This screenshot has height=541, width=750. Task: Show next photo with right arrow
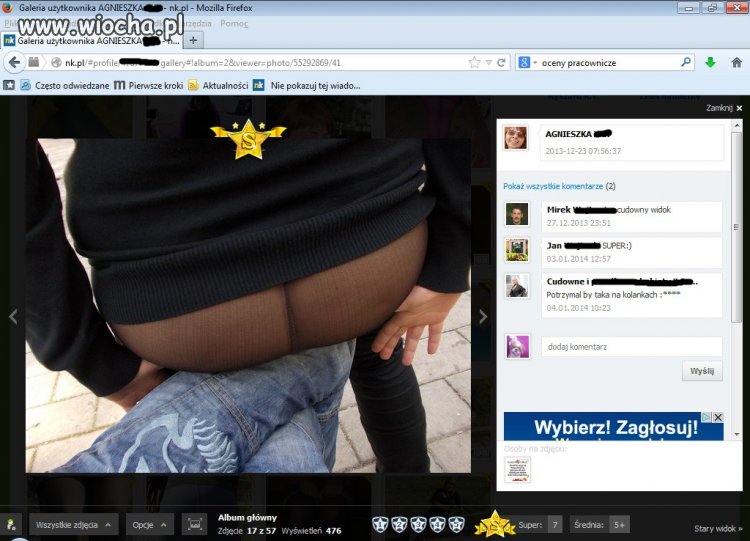483,316
